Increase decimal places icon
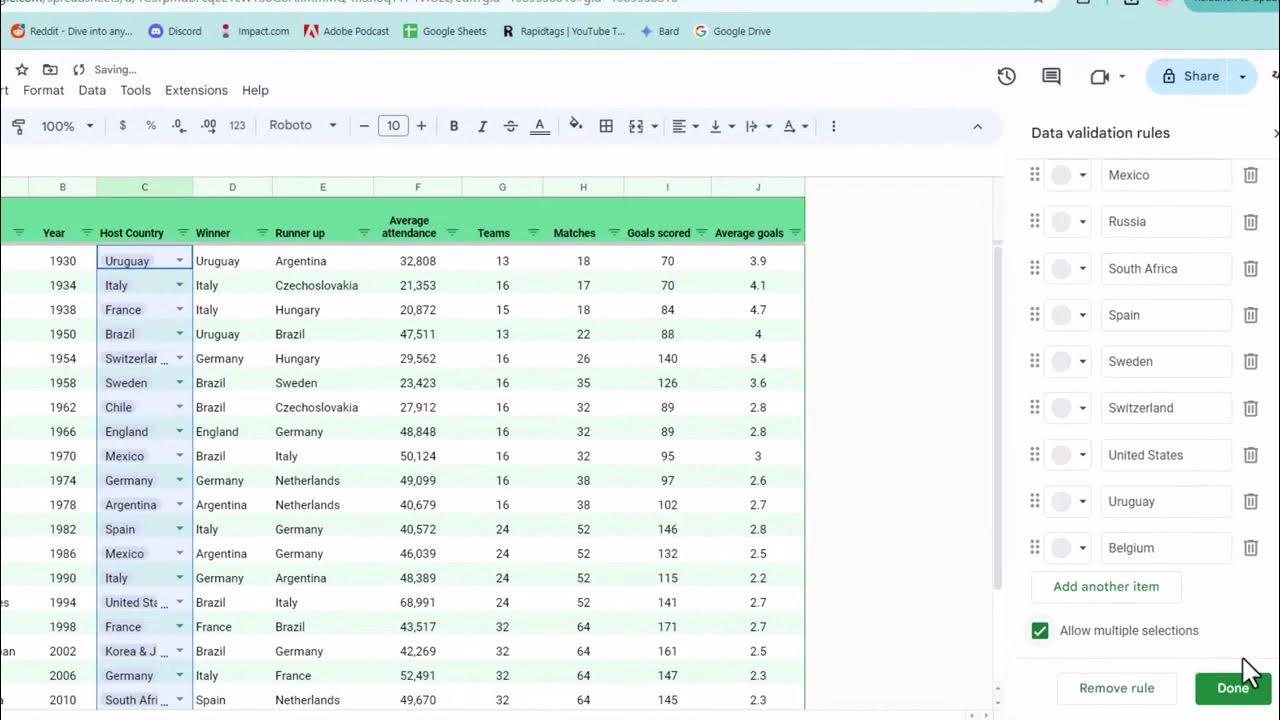Image resolution: width=1280 pixels, height=720 pixels. point(208,126)
